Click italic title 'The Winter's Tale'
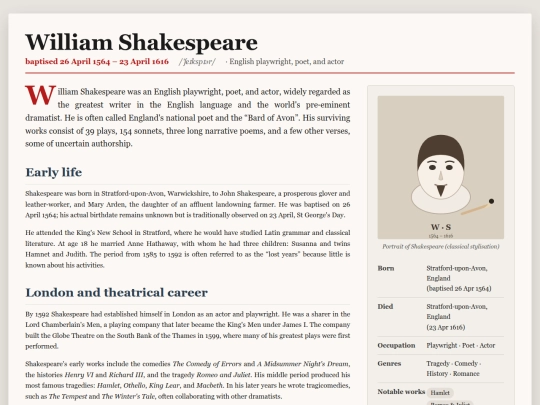The image size is (540, 405). coord(128,396)
